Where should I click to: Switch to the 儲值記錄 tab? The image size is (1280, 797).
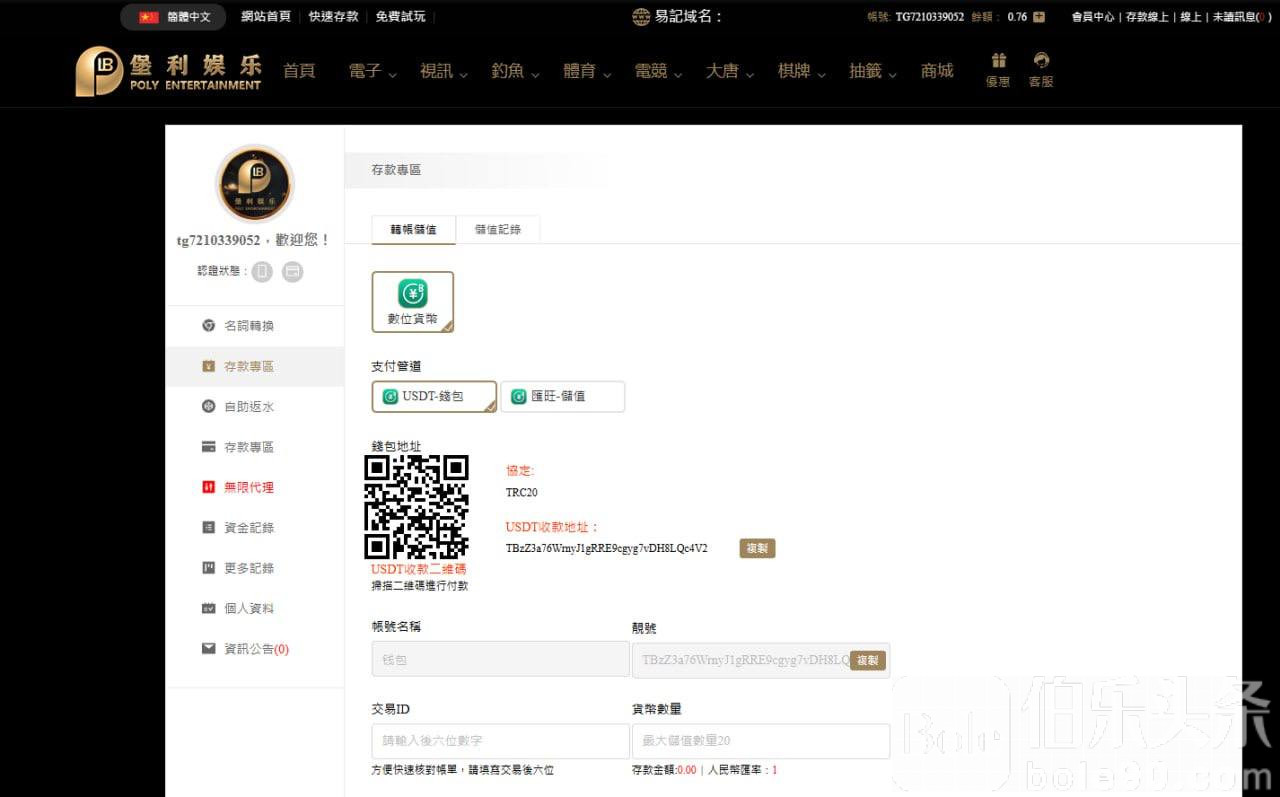(x=498, y=229)
